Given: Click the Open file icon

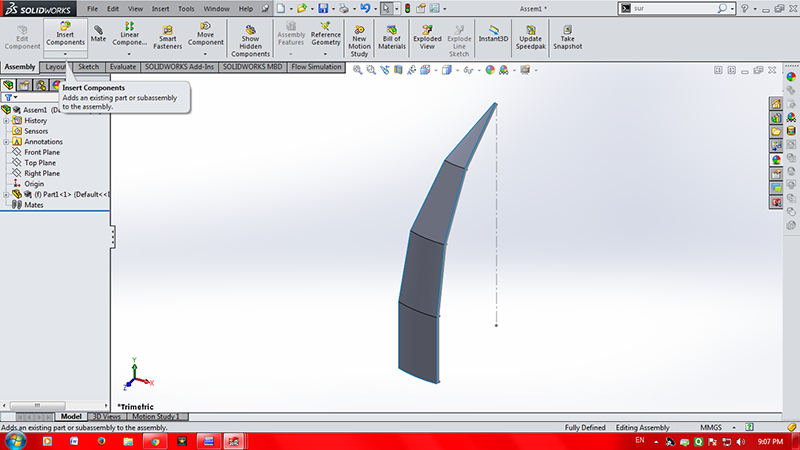Looking at the screenshot, I should 302,8.
